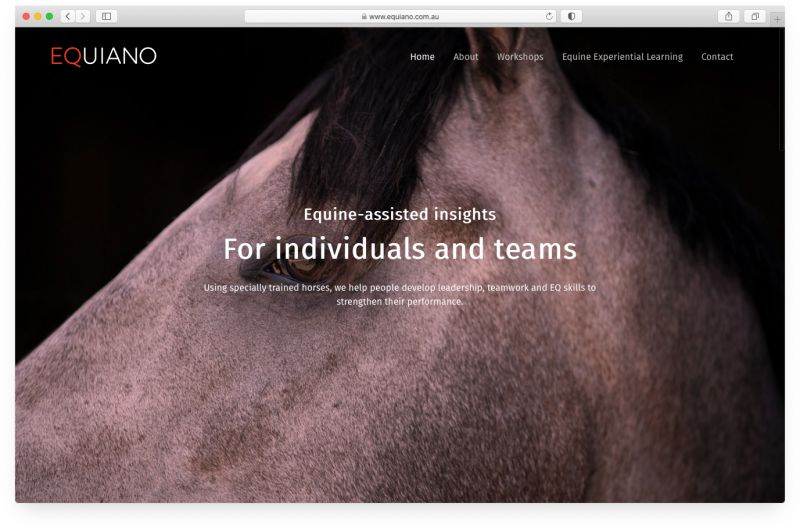800x528 pixels.
Task: Show the tab overview icon
Action: [755, 16]
